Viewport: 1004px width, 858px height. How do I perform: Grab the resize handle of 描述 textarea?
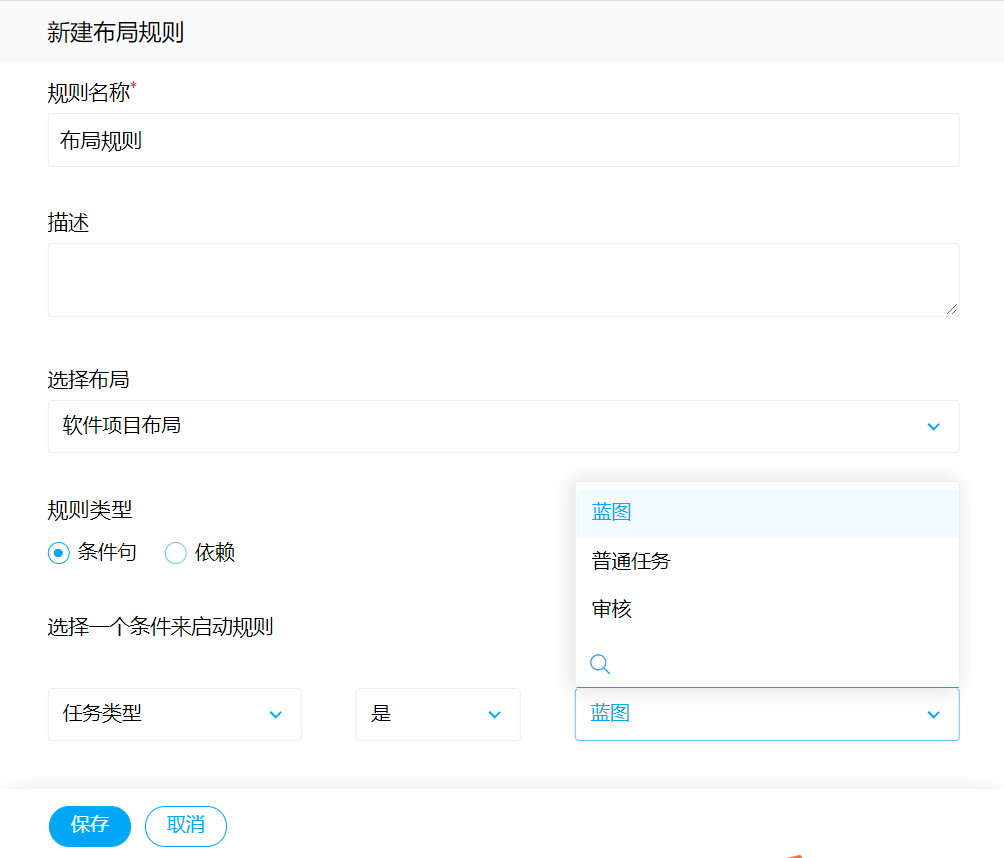coord(951,309)
